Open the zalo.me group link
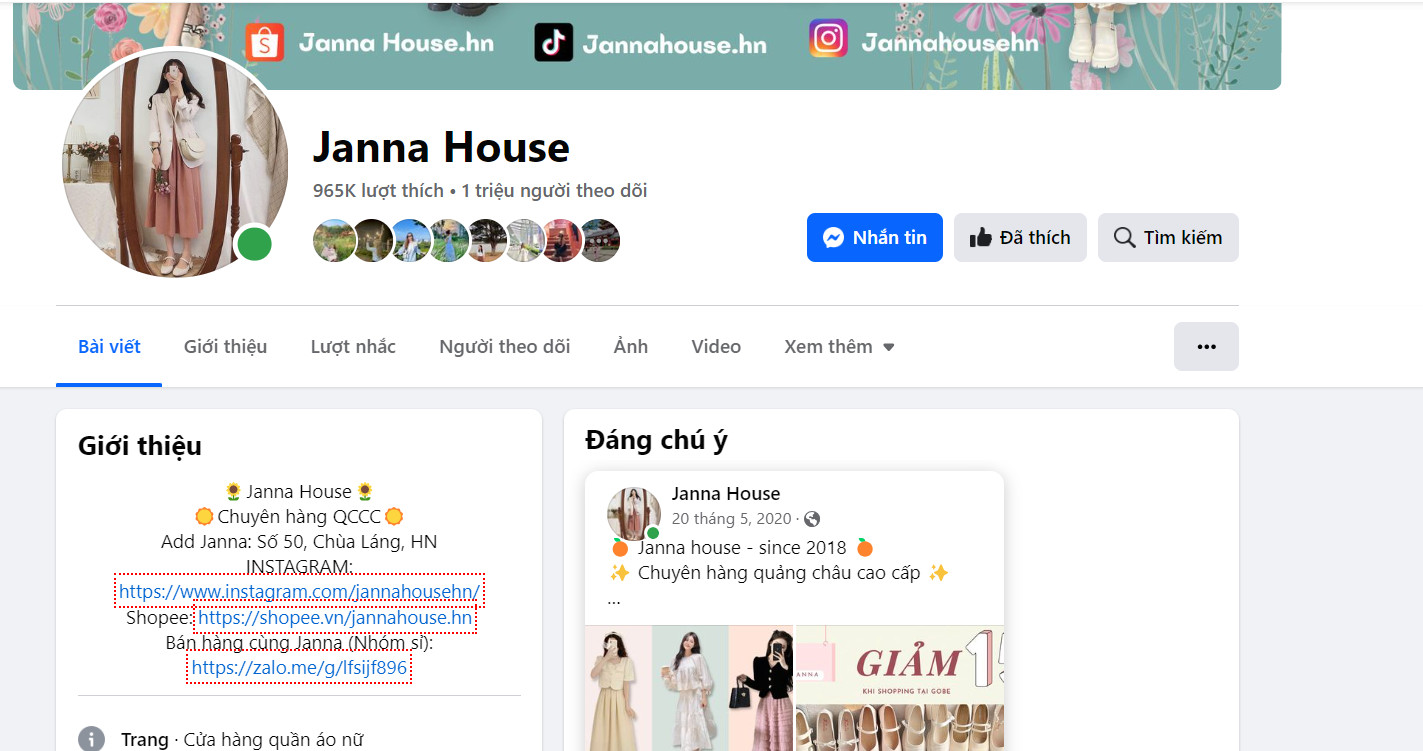Image resolution: width=1423 pixels, height=751 pixels. (299, 668)
